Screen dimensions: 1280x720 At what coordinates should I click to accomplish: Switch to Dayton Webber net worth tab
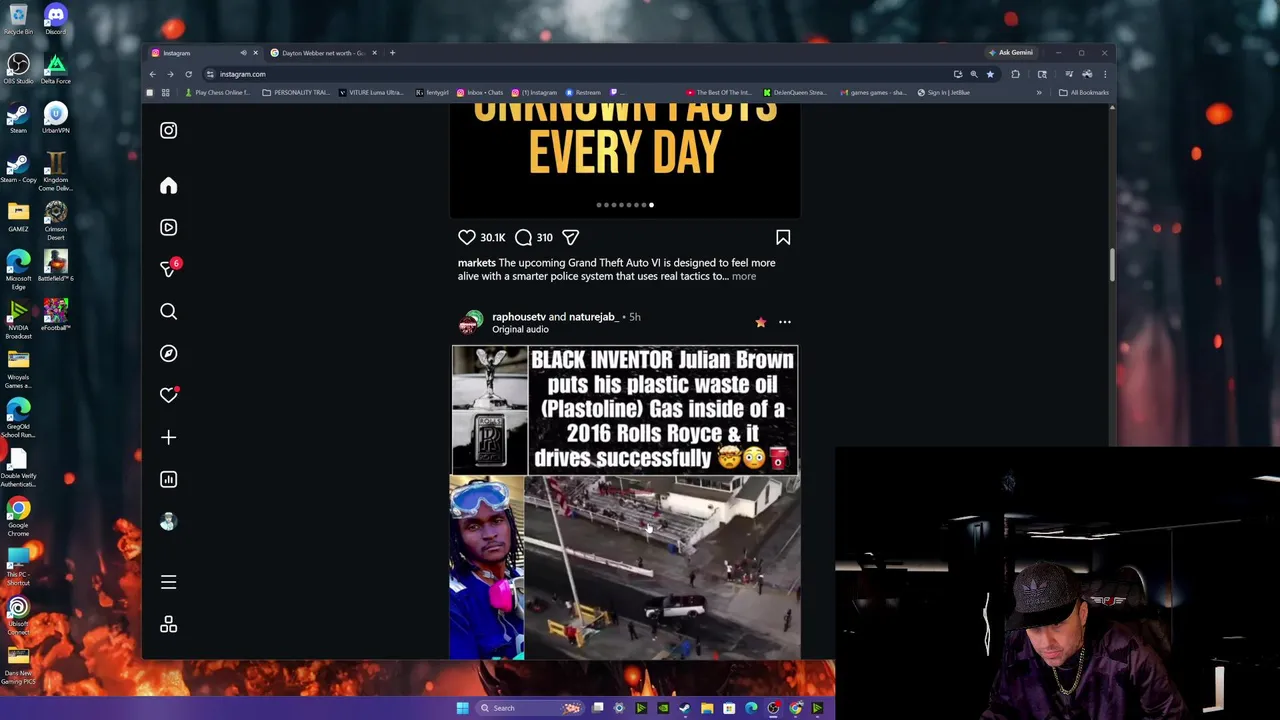coord(322,53)
